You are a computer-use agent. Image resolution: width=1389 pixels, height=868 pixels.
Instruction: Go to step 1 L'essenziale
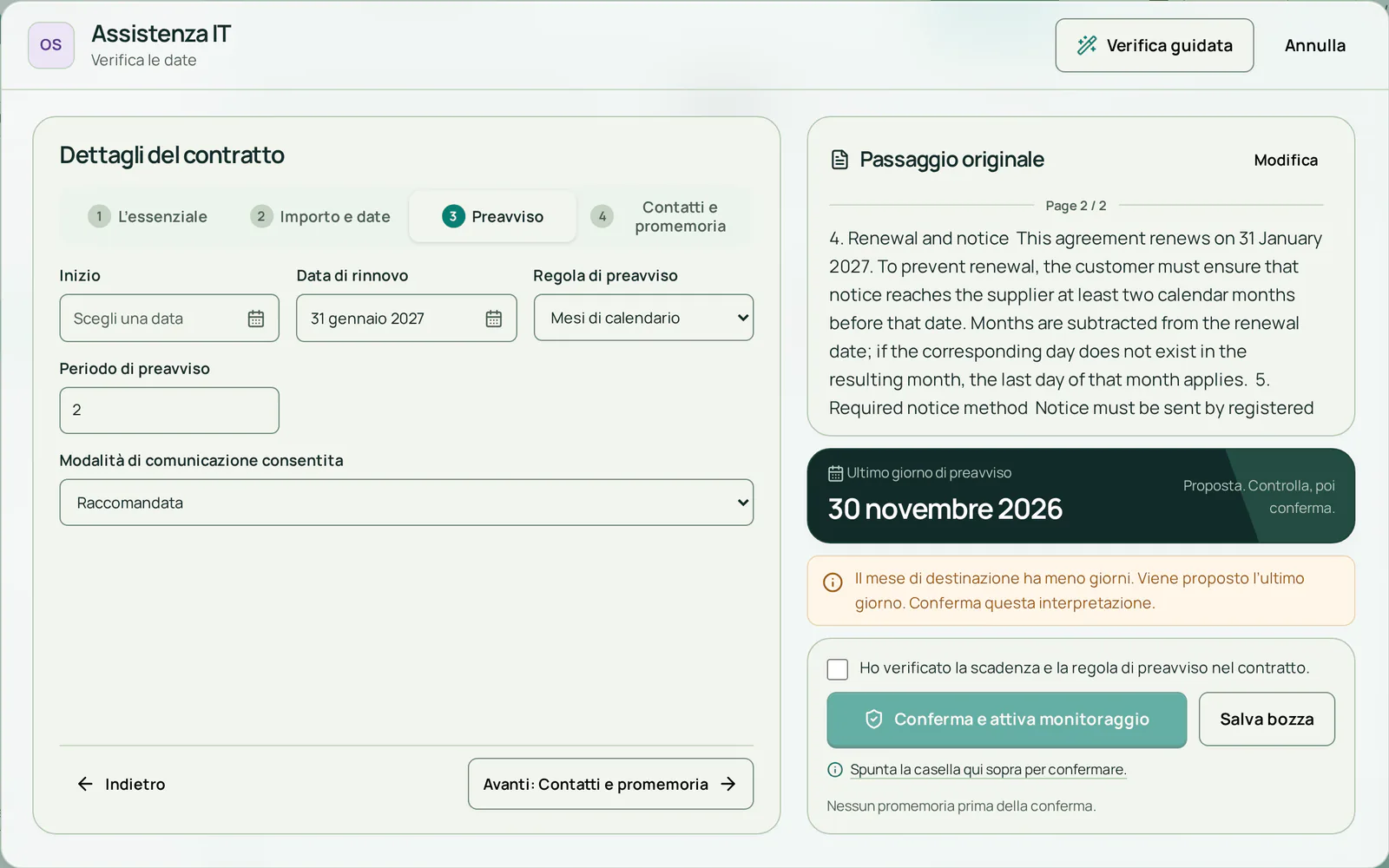pos(148,216)
